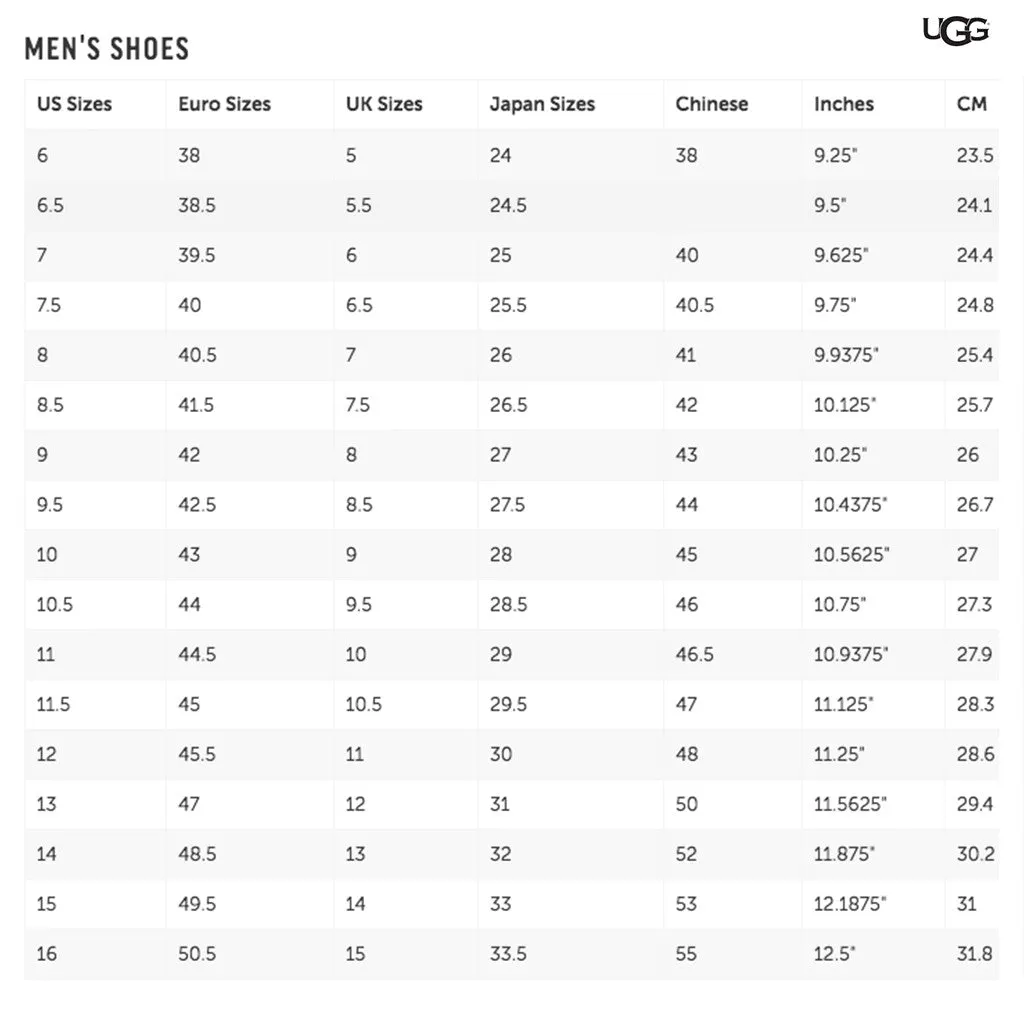
Task: Click the MEN'S SHOES heading
Action: click(107, 49)
